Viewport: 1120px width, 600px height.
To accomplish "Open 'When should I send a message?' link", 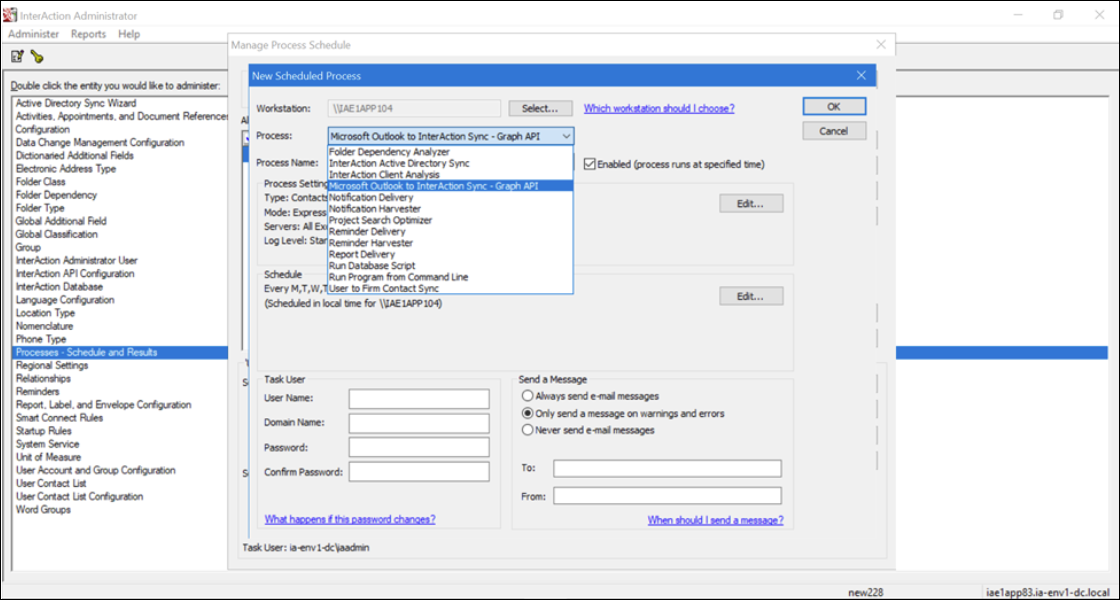I will click(x=715, y=520).
